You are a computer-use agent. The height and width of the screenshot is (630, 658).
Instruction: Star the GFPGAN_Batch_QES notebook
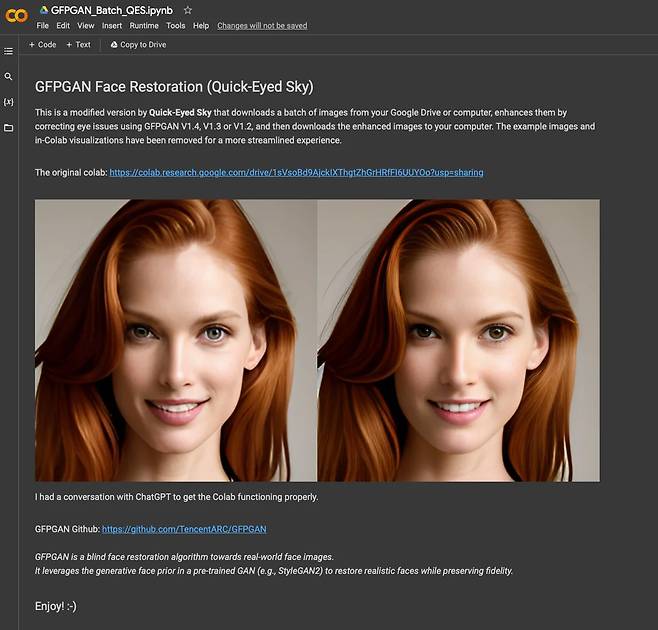tap(188, 10)
